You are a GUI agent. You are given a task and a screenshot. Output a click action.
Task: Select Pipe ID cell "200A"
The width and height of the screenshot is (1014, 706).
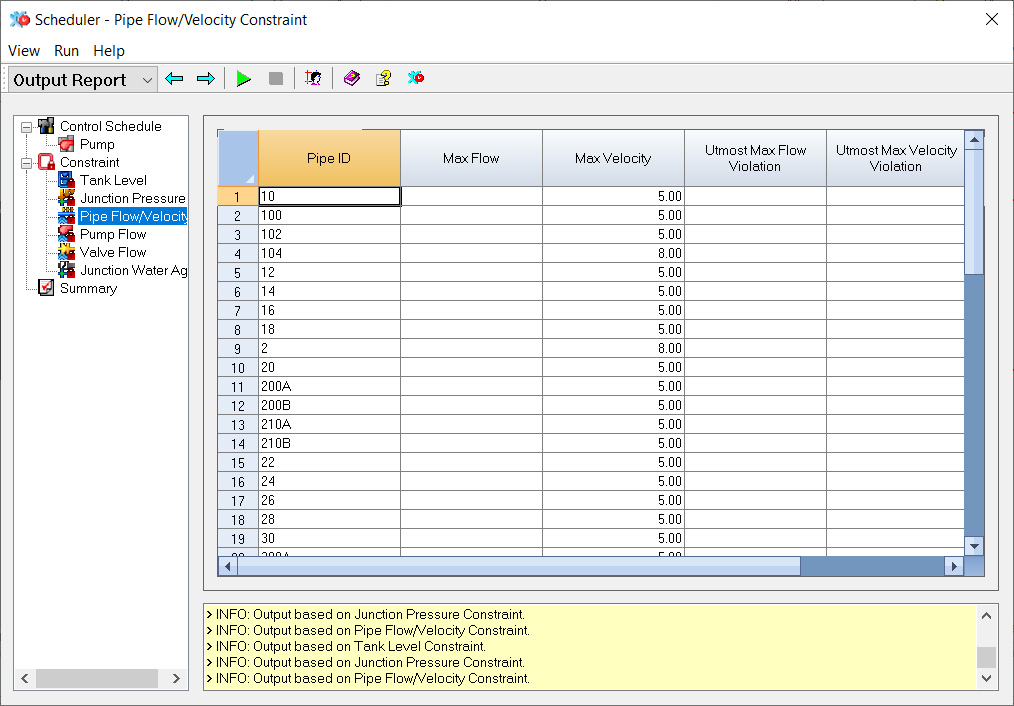(x=329, y=387)
